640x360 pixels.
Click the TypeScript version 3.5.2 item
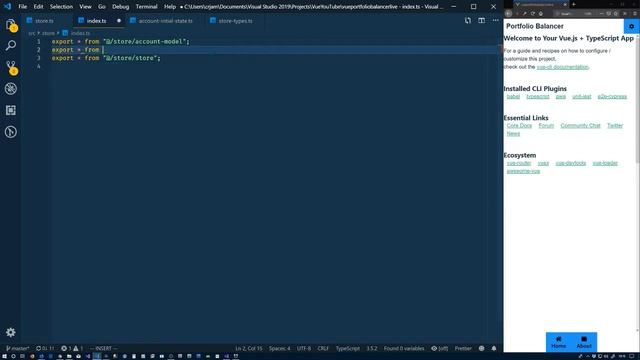371,348
